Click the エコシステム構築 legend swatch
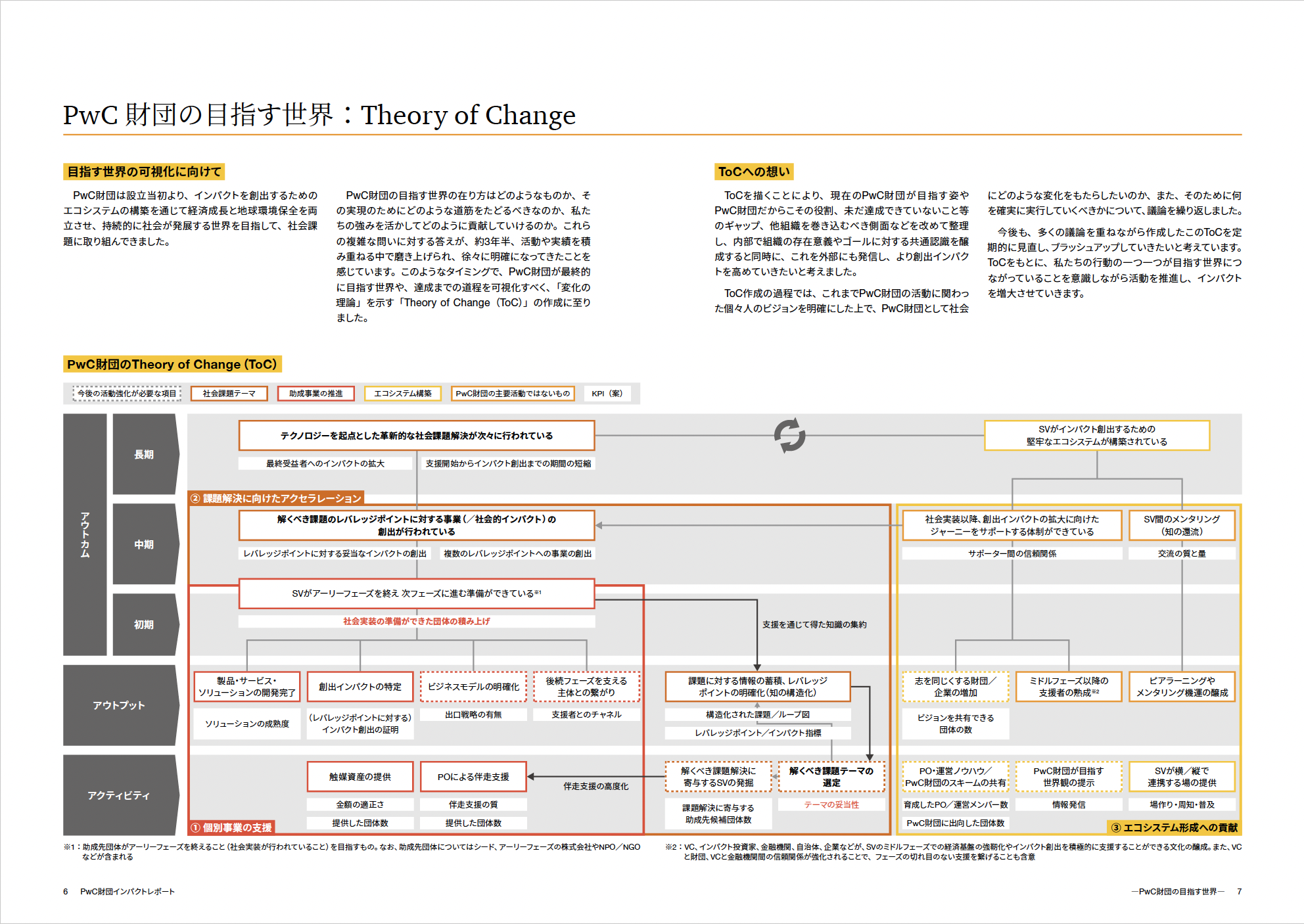The image size is (1304, 924). point(403,393)
